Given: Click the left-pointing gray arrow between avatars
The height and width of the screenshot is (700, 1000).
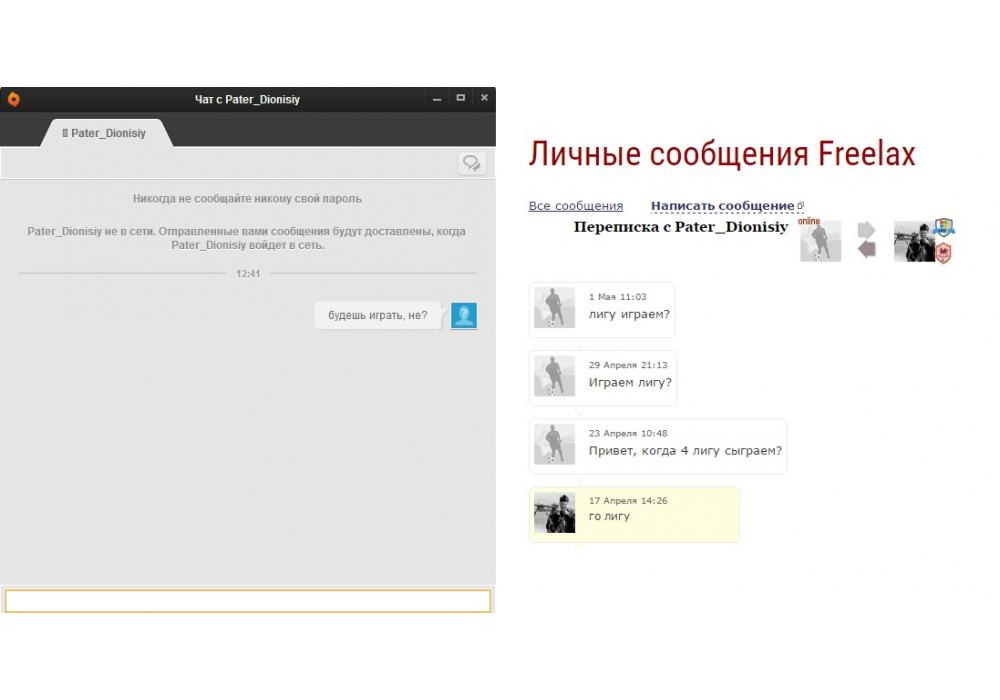Looking at the screenshot, I should pos(867,250).
